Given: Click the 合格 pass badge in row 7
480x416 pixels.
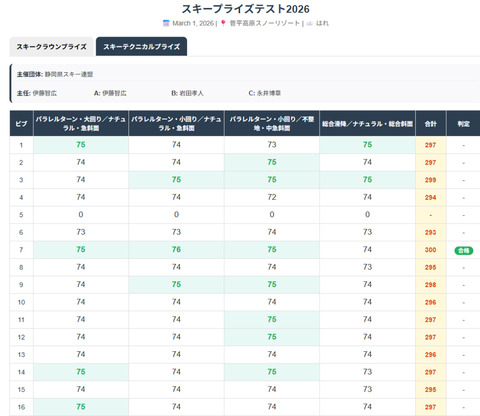Looking at the screenshot, I should pyautogui.click(x=464, y=250).
